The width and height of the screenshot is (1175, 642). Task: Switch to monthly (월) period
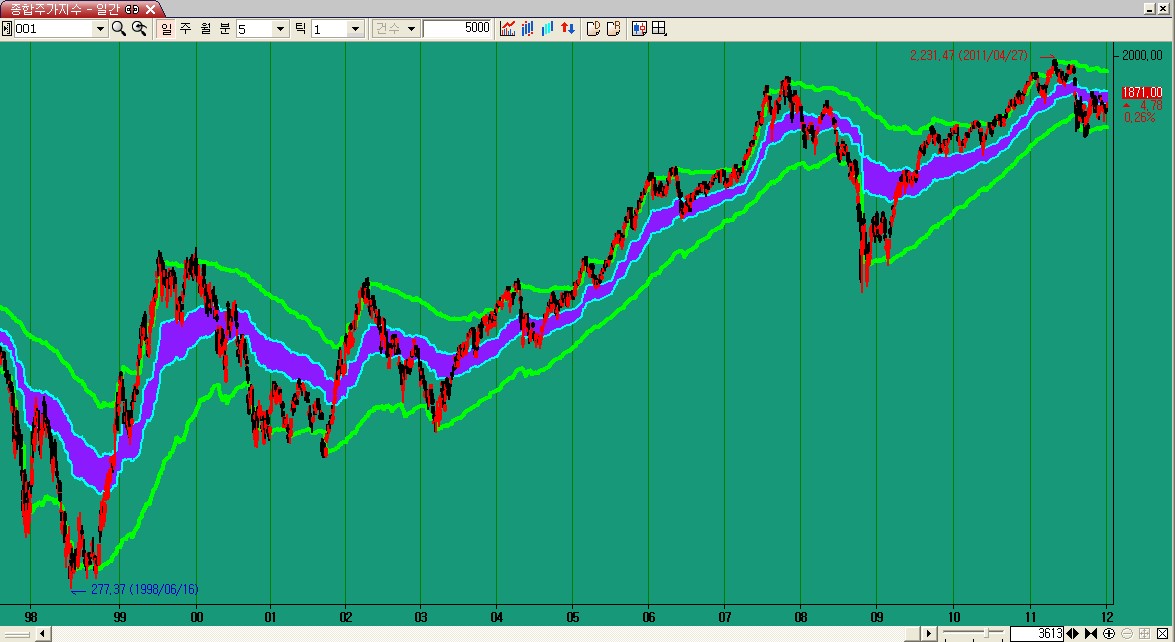tap(205, 29)
